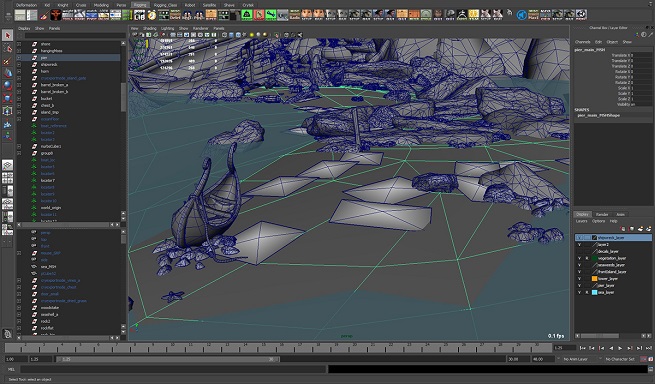Click the playback range slider bar
Image resolution: width=655 pixels, height=384 pixels.
click(168, 359)
